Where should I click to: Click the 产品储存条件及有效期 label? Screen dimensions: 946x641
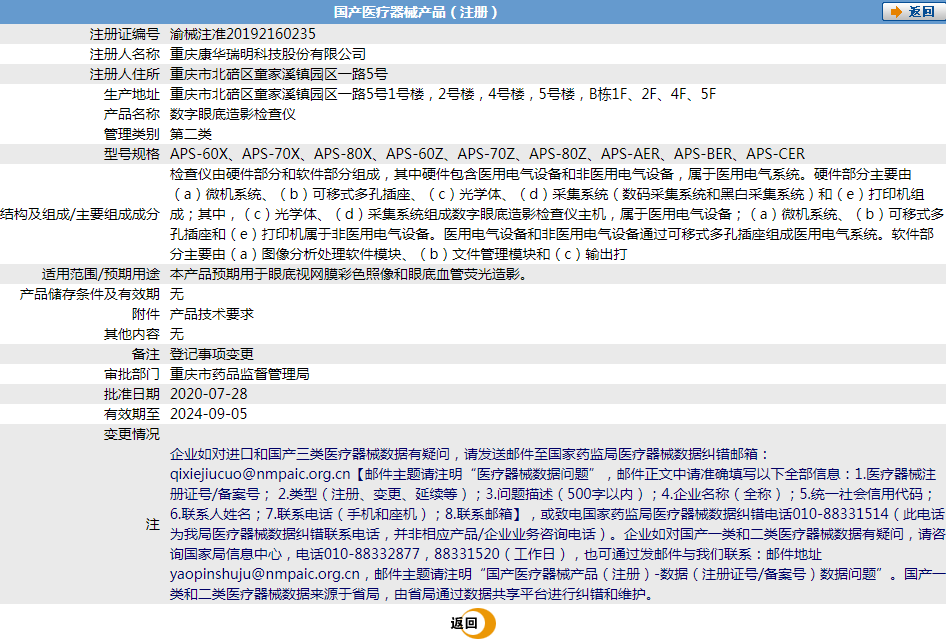90,294
